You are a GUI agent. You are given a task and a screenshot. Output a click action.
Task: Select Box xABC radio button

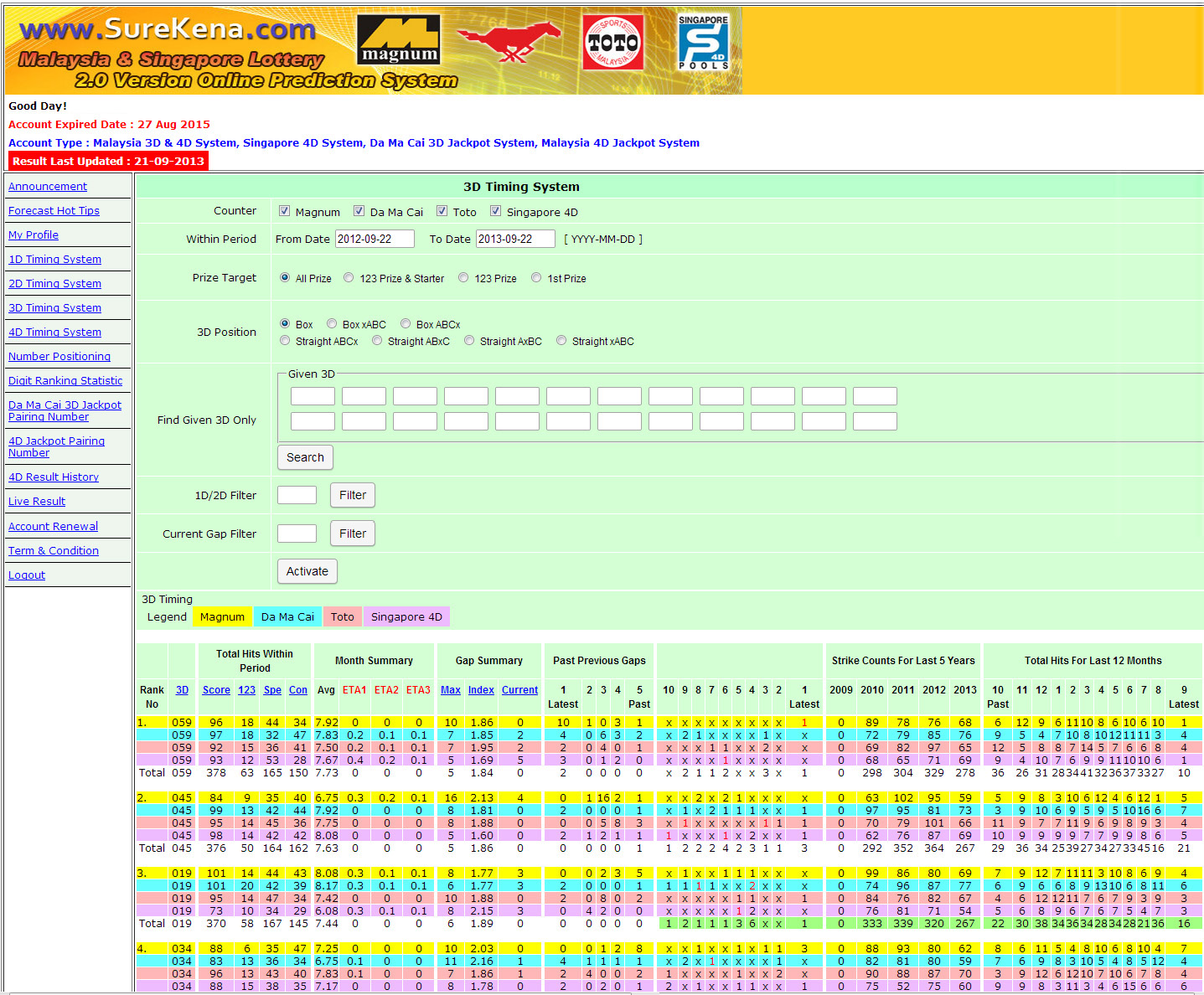pyautogui.click(x=332, y=324)
